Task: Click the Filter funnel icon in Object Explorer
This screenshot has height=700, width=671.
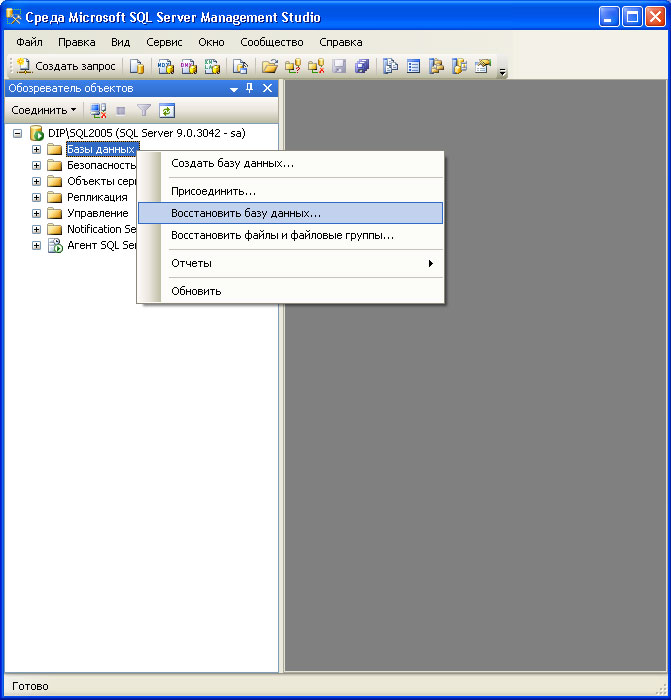Action: [x=144, y=110]
